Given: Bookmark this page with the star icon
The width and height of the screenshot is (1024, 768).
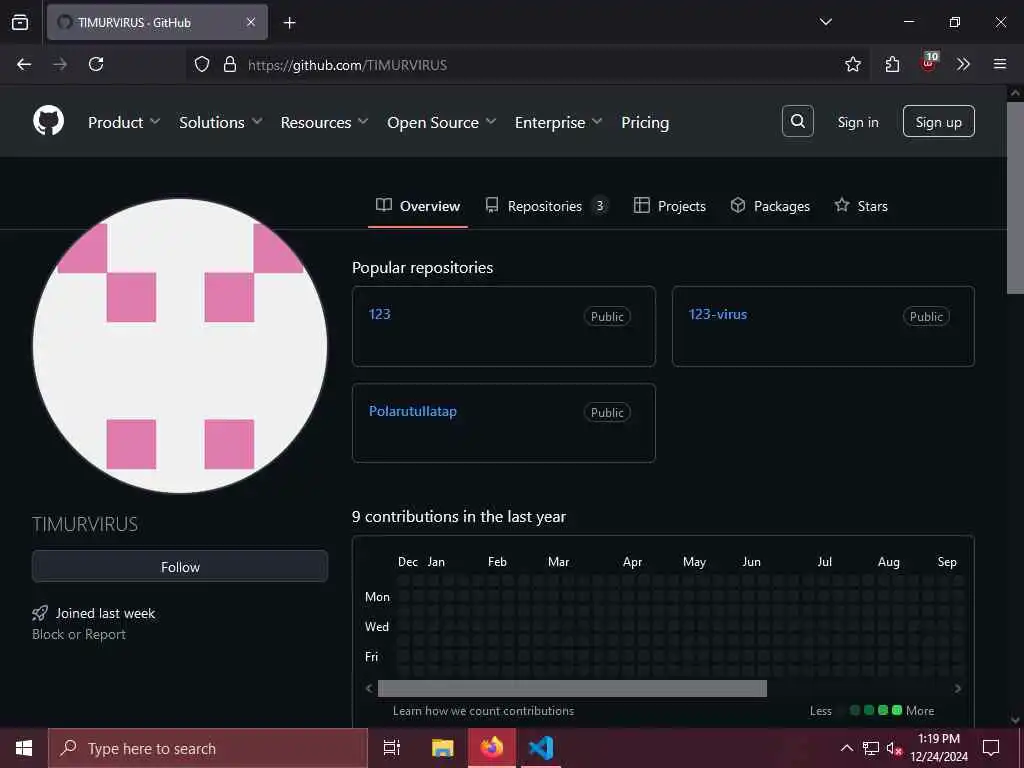Looking at the screenshot, I should coord(852,64).
